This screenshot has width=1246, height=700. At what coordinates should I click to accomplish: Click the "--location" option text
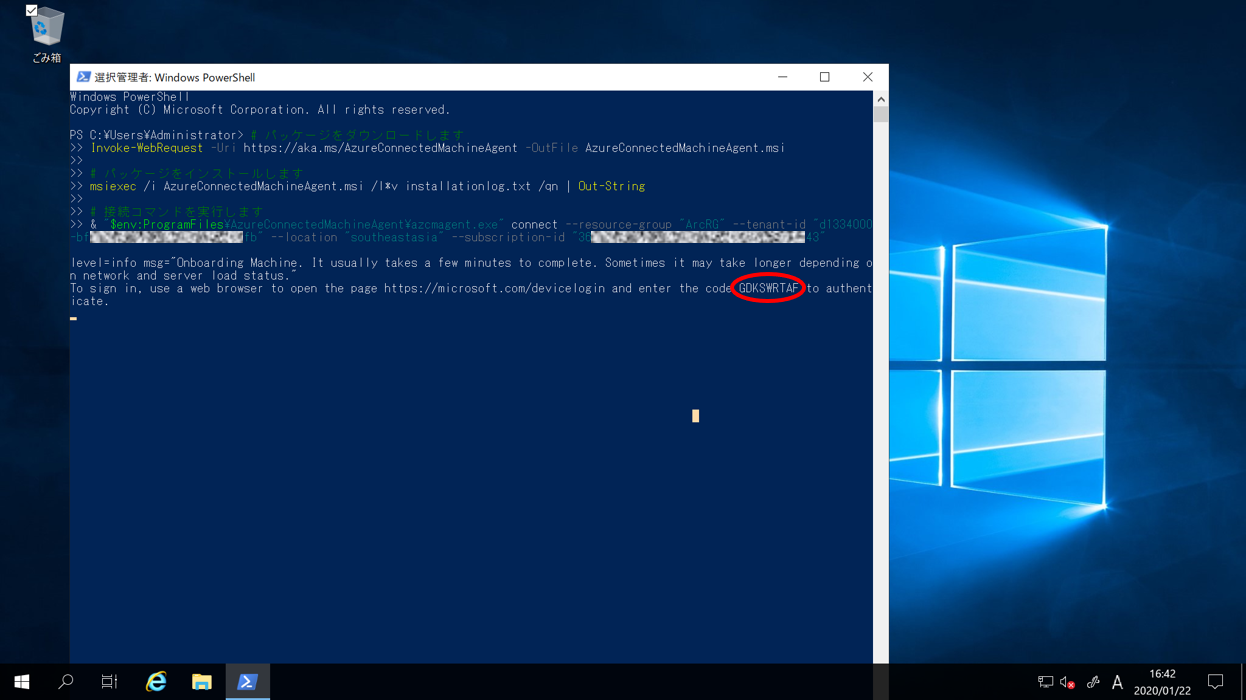pos(304,238)
